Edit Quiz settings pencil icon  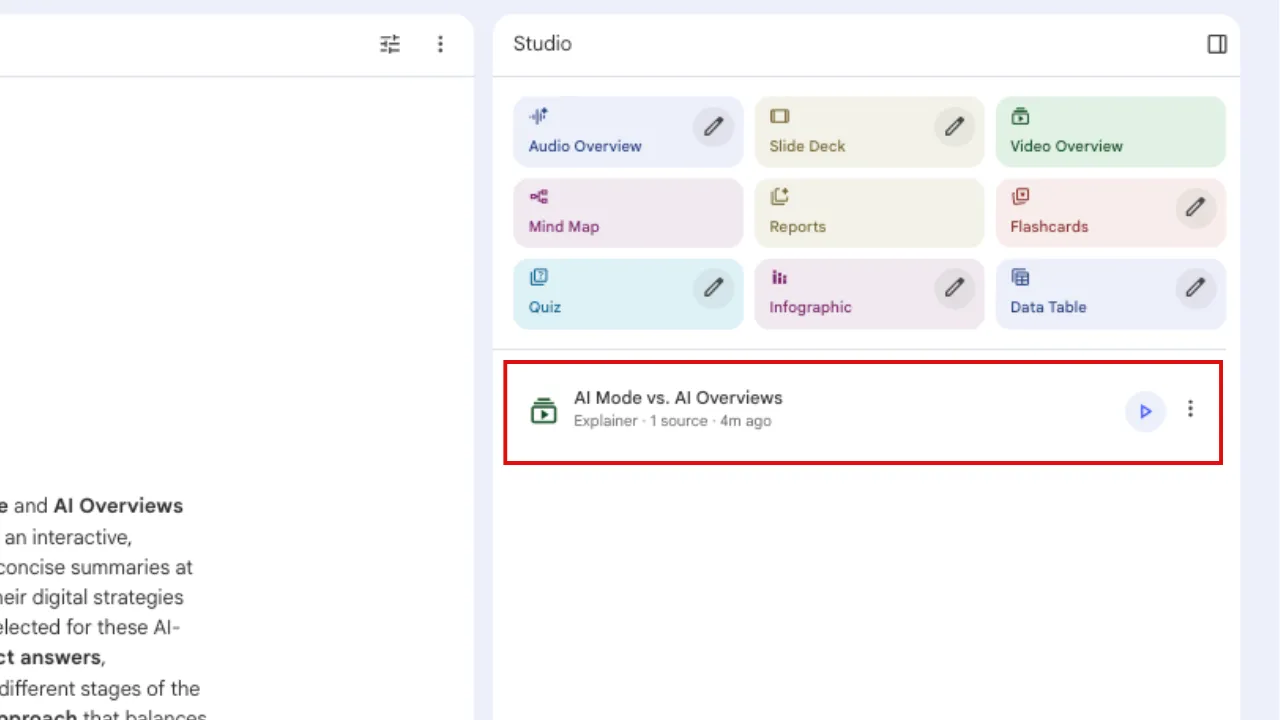[713, 288]
